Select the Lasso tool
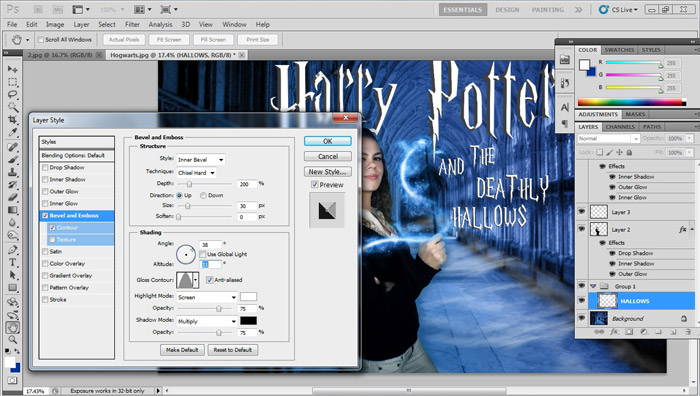Viewport: 700px width, 396px height. (12, 95)
